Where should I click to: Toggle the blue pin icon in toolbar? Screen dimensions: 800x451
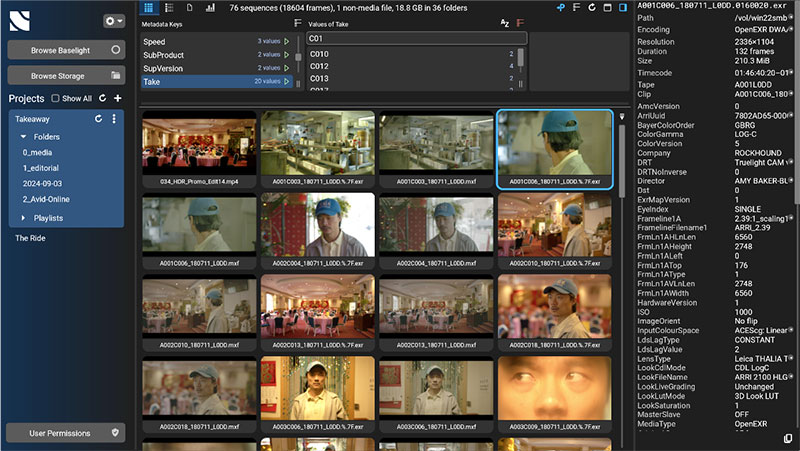(x=560, y=7)
